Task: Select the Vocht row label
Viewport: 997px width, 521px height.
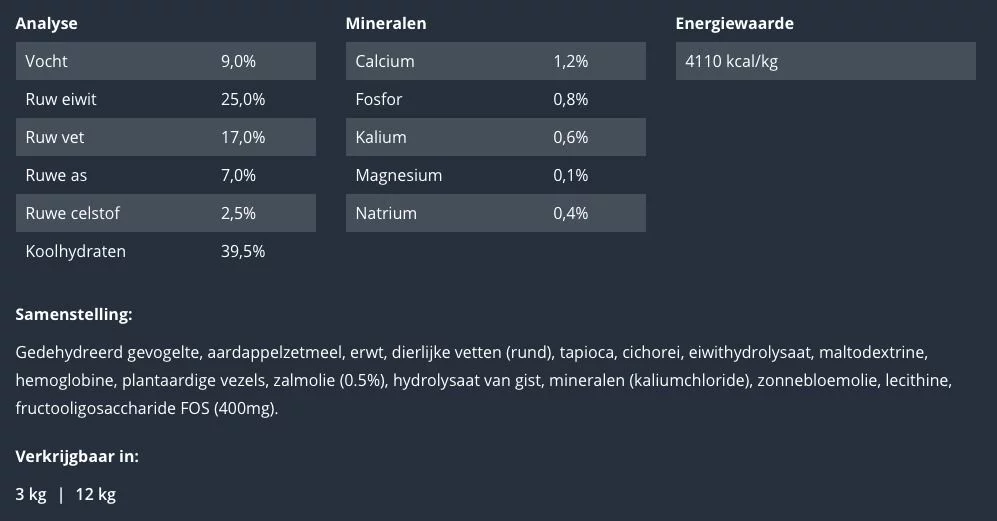Action: pos(46,61)
